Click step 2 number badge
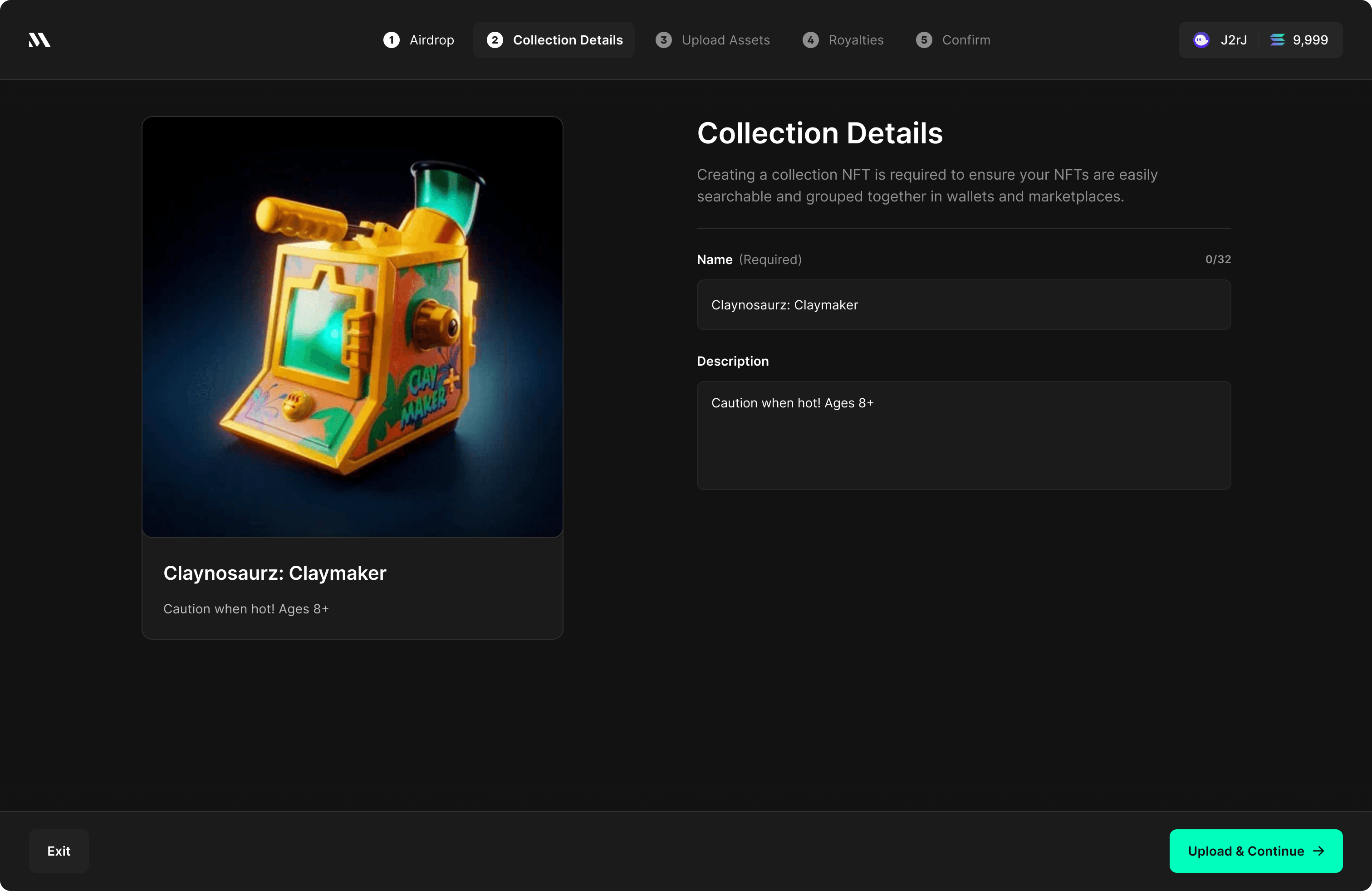Image resolution: width=1372 pixels, height=891 pixels. tap(495, 40)
